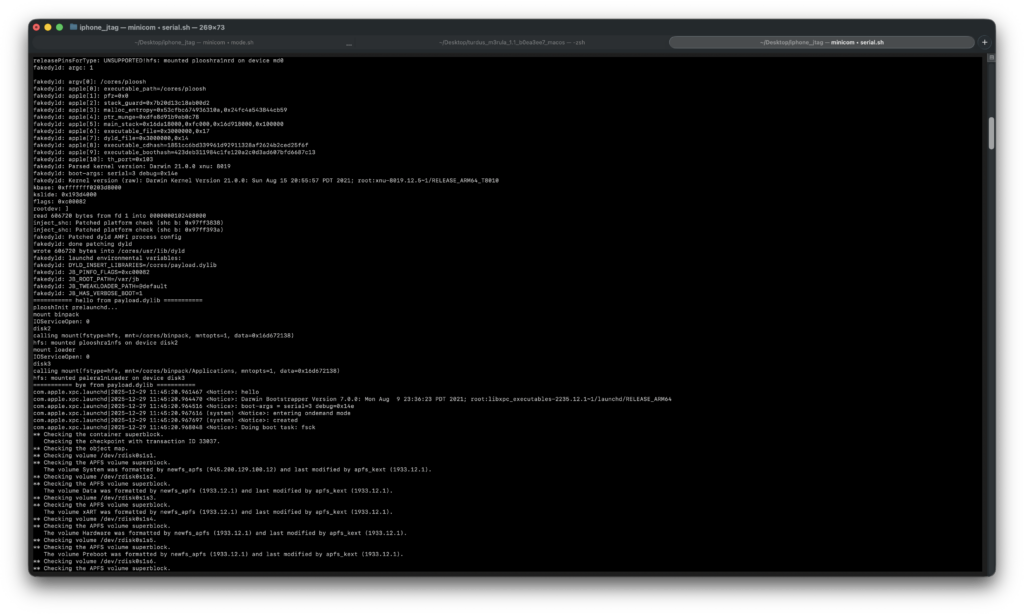Open a new terminal tab with plus button
The width and height of the screenshot is (1024, 614).
pyautogui.click(x=984, y=42)
